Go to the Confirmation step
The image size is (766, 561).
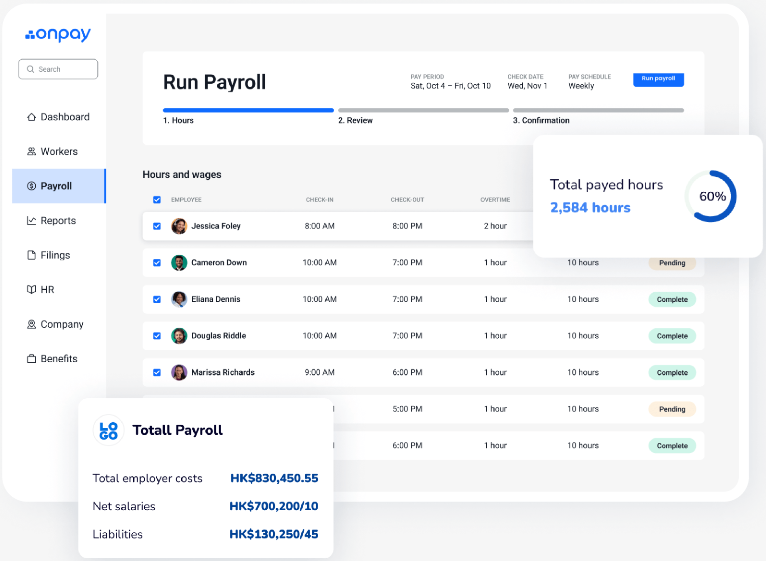tap(597, 115)
